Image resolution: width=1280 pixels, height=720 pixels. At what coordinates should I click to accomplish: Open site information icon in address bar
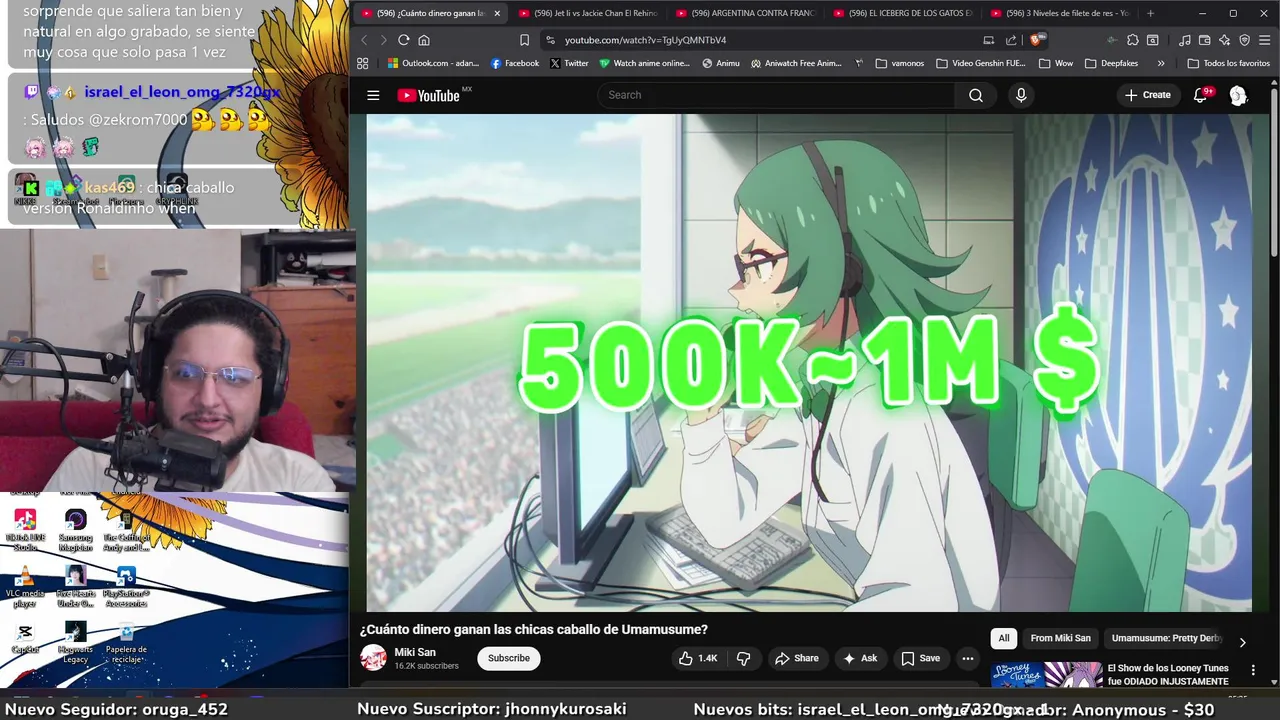(550, 40)
